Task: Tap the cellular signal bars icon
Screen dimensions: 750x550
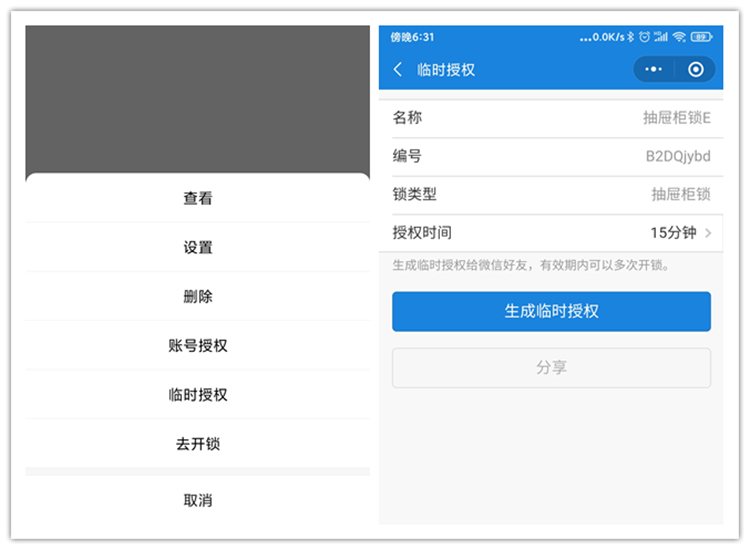Action: 661,37
